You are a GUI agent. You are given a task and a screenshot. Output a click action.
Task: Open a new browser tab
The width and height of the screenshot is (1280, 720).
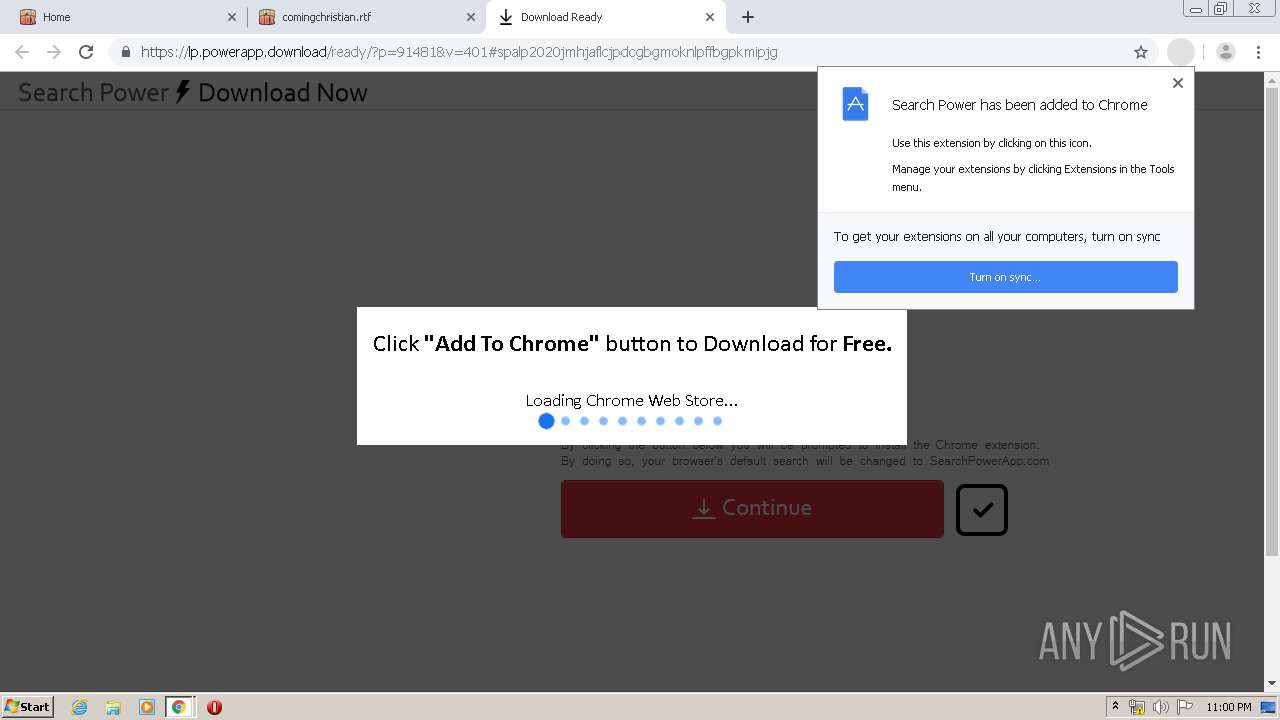tap(748, 17)
